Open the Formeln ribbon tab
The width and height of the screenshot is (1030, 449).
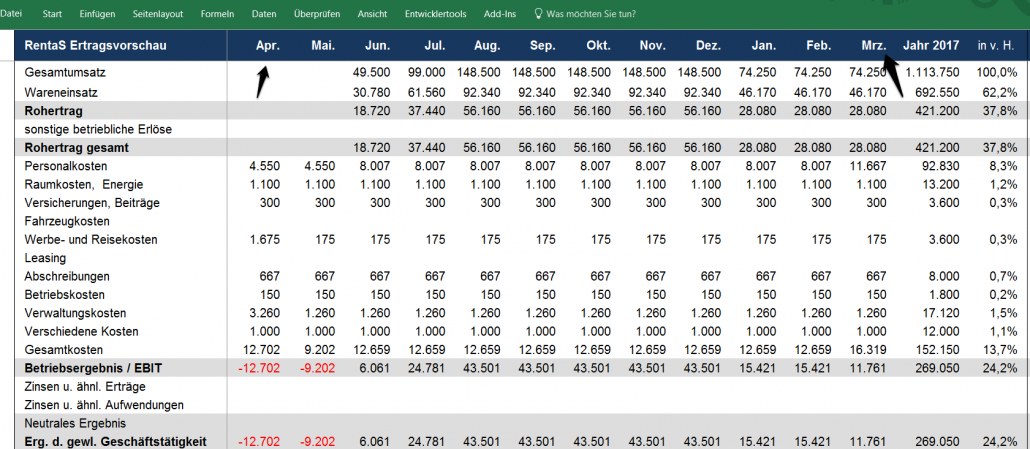pyautogui.click(x=217, y=14)
